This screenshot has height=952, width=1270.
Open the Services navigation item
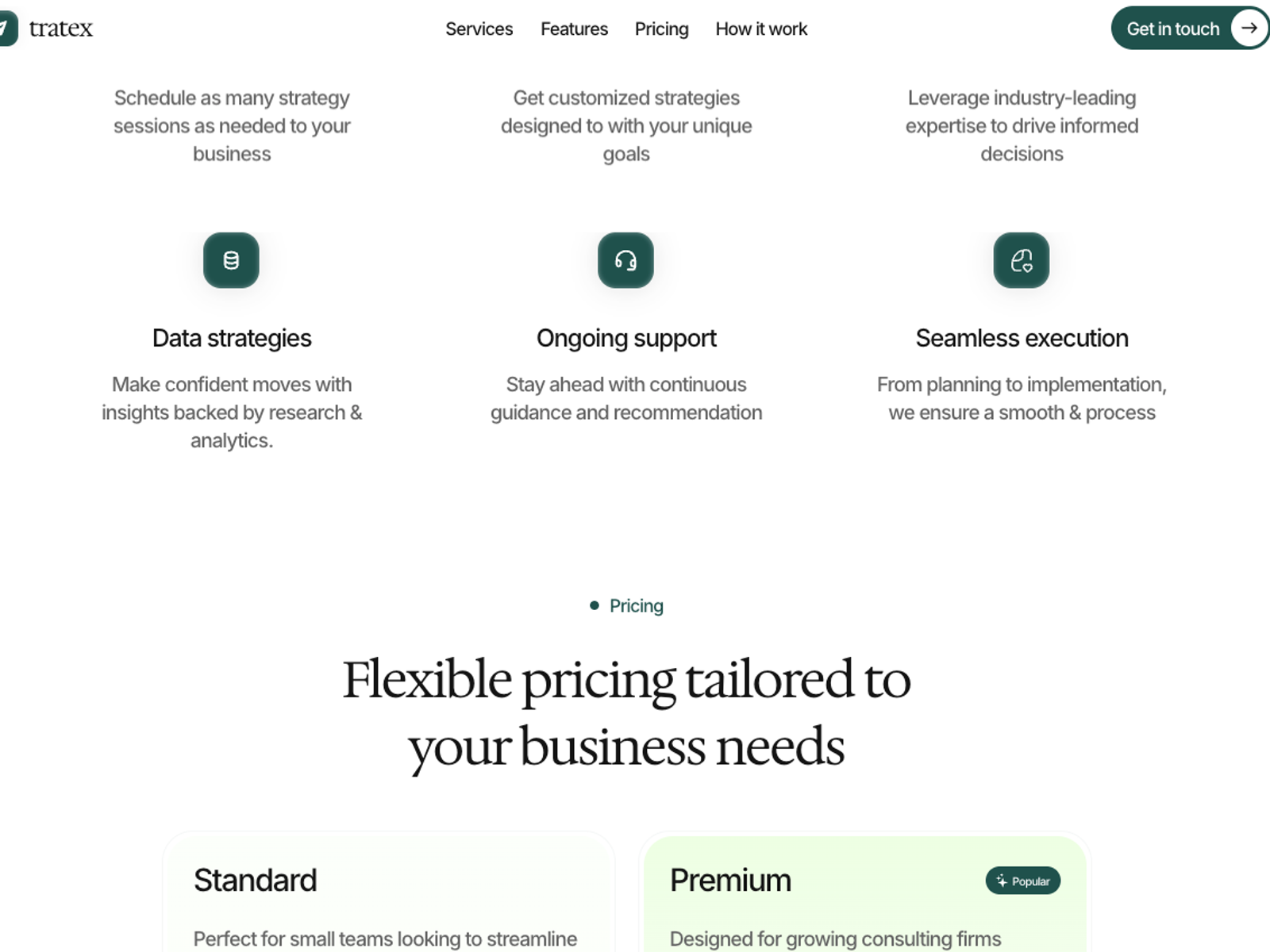(479, 29)
